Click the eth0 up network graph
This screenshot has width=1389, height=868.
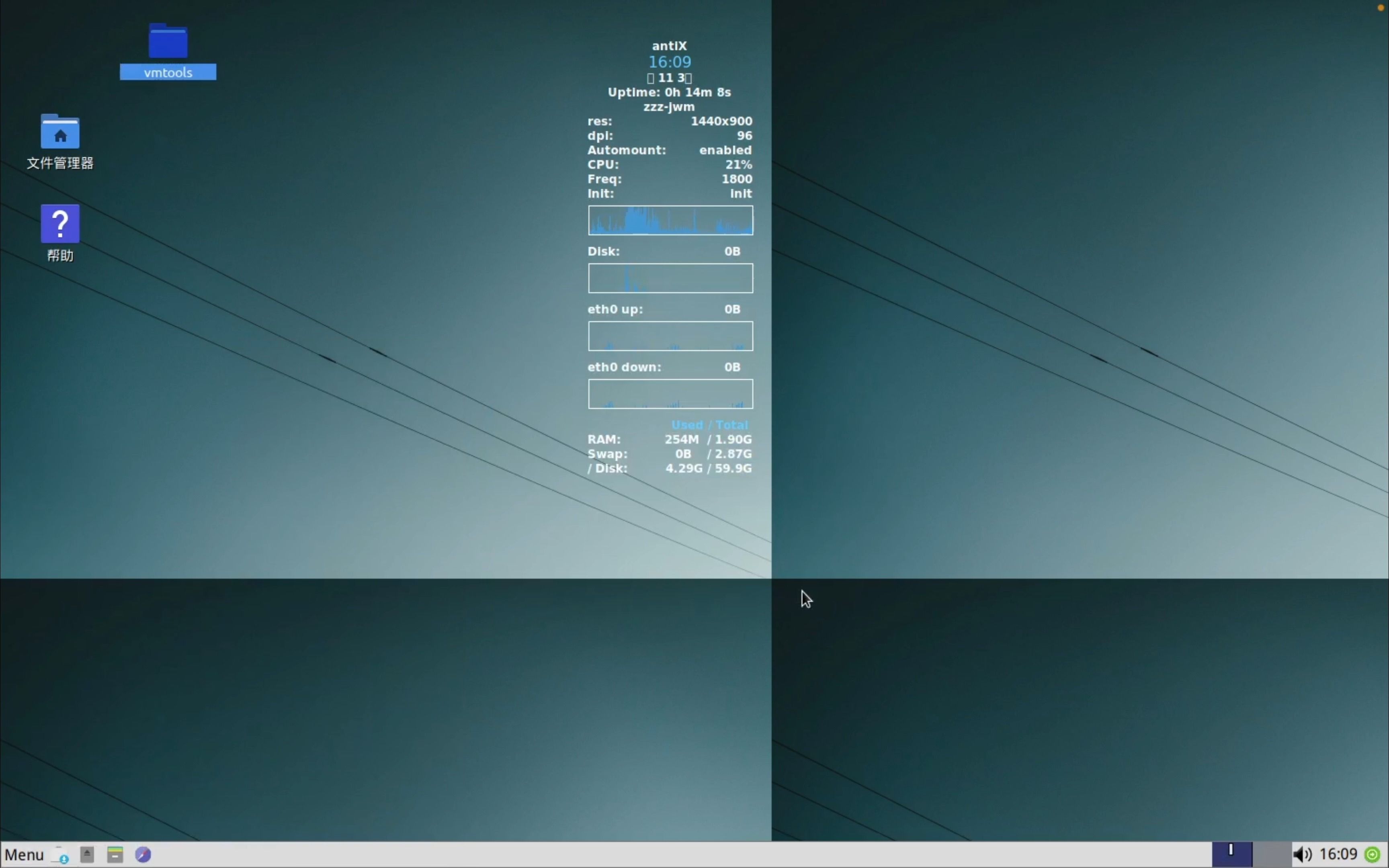point(670,336)
